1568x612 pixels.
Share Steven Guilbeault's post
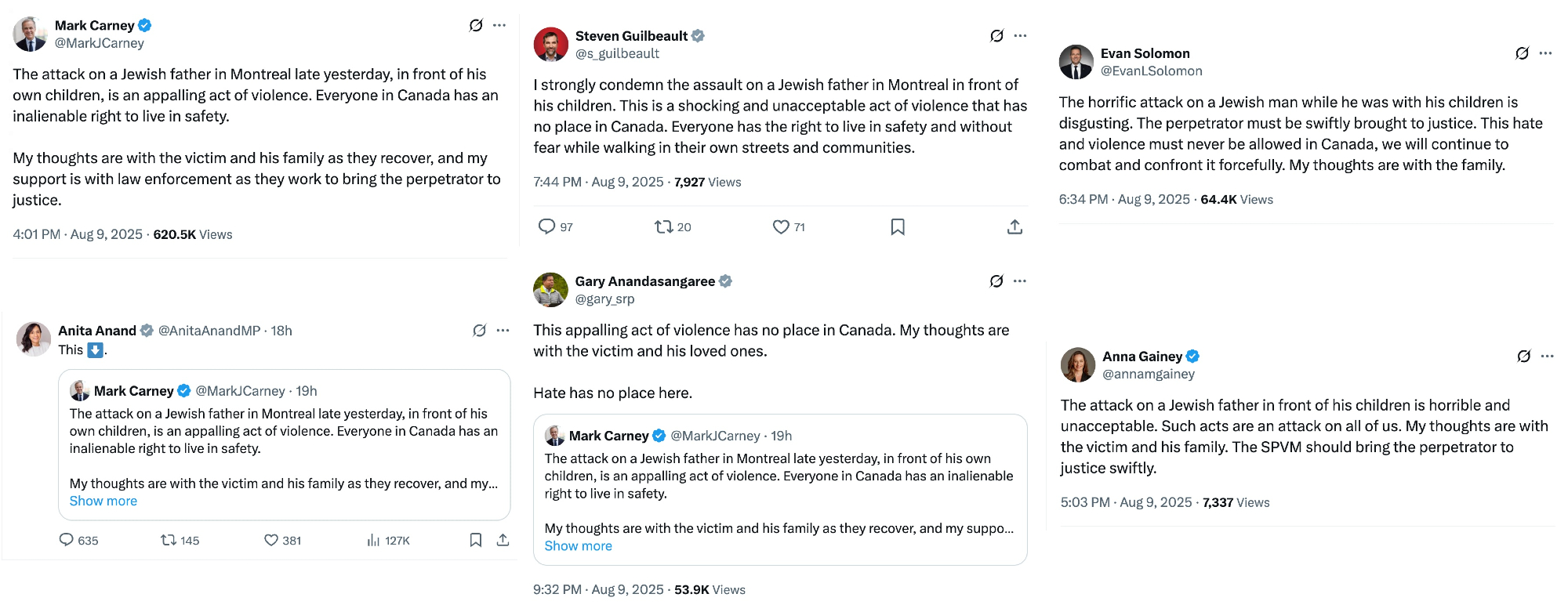pos(1014,226)
